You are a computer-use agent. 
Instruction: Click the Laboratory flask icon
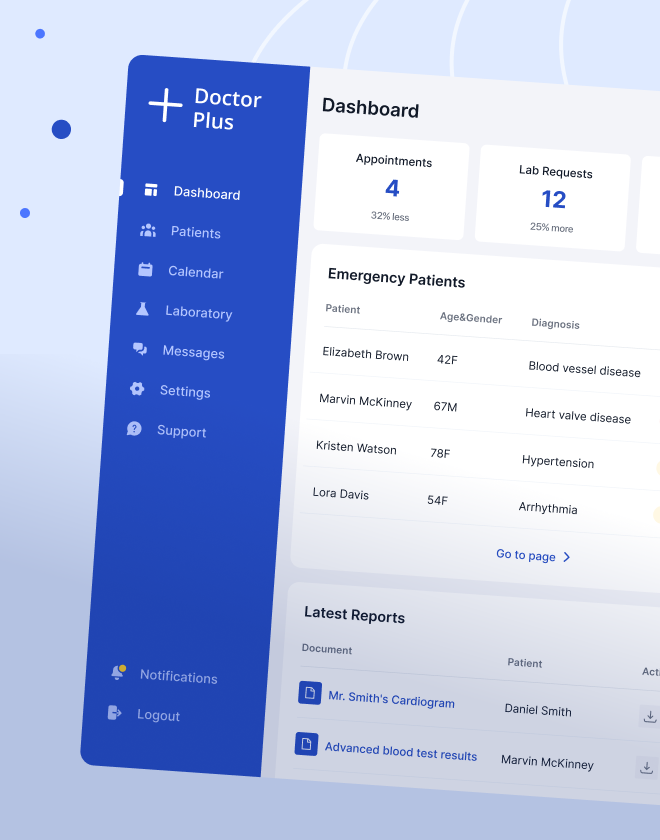coord(142,309)
